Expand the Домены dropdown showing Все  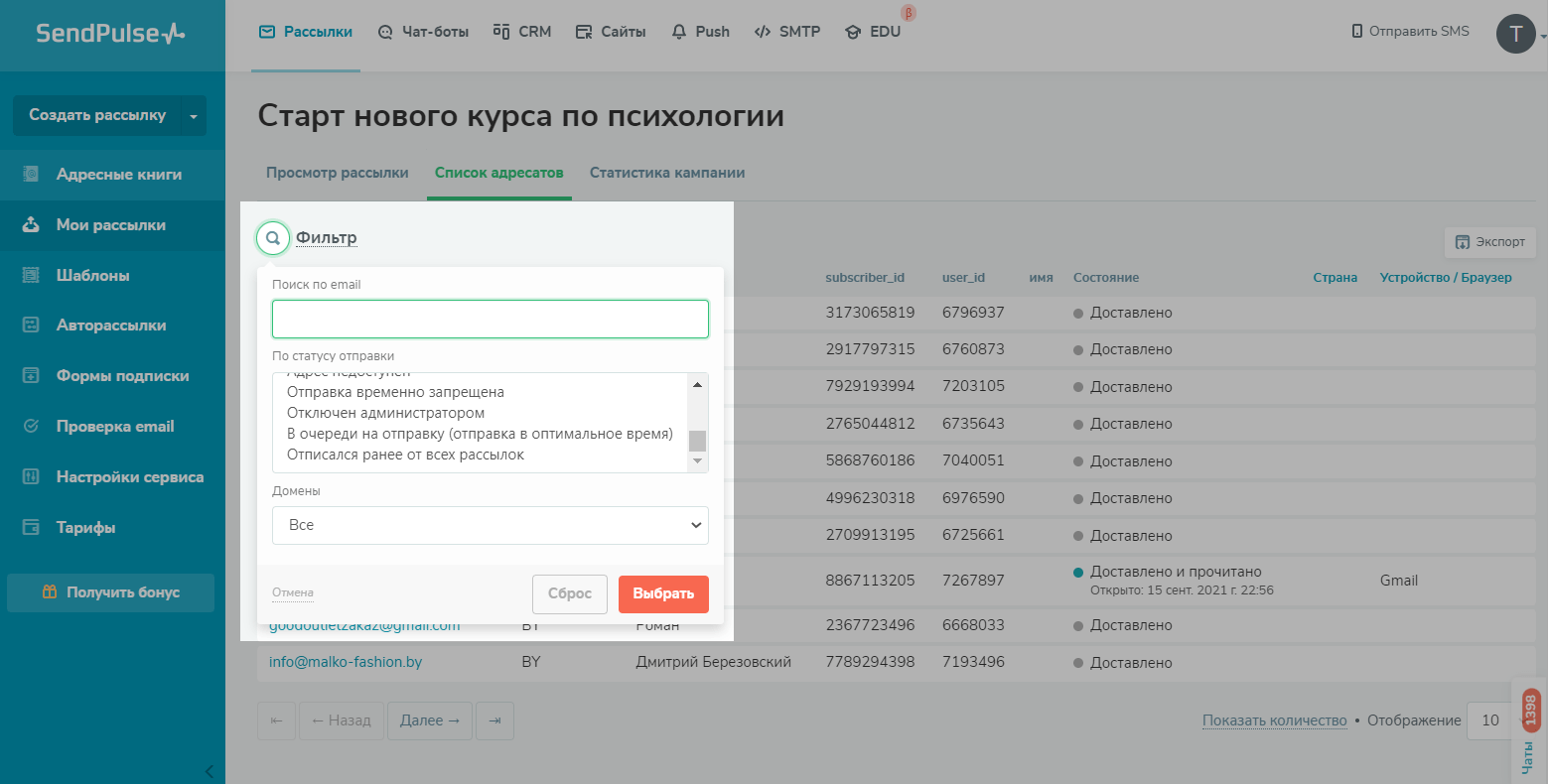coord(491,525)
